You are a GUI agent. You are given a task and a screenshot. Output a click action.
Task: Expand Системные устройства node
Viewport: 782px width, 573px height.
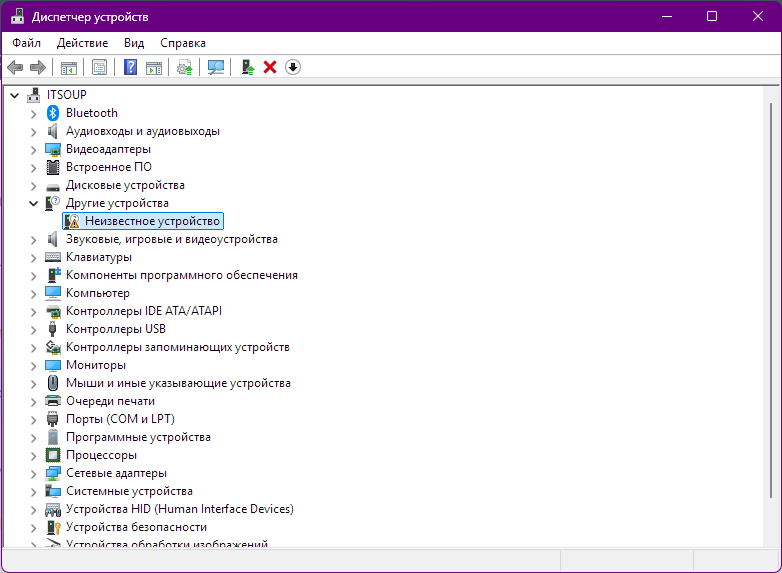pos(33,492)
